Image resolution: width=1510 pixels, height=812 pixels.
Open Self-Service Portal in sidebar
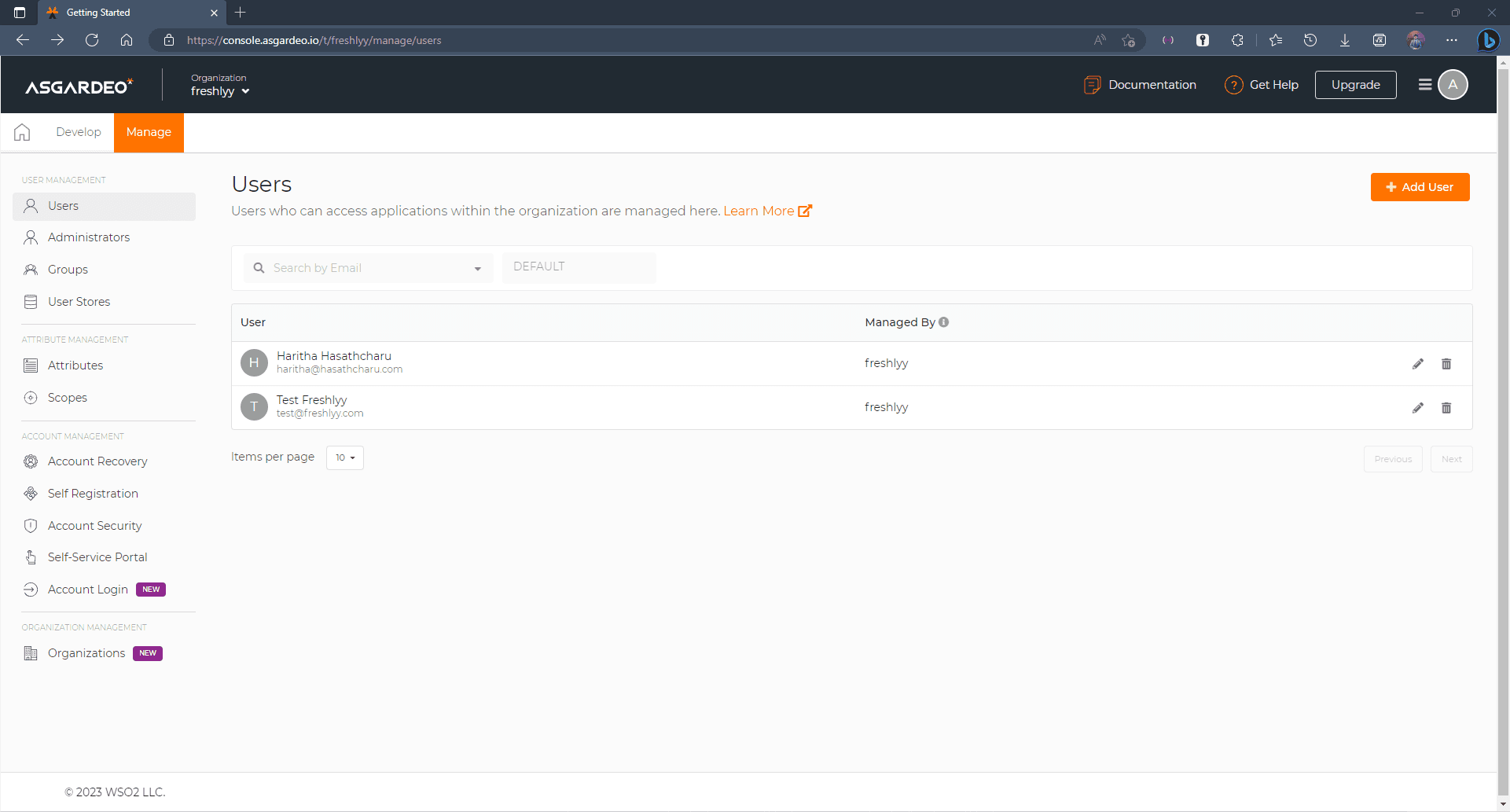[x=104, y=557]
